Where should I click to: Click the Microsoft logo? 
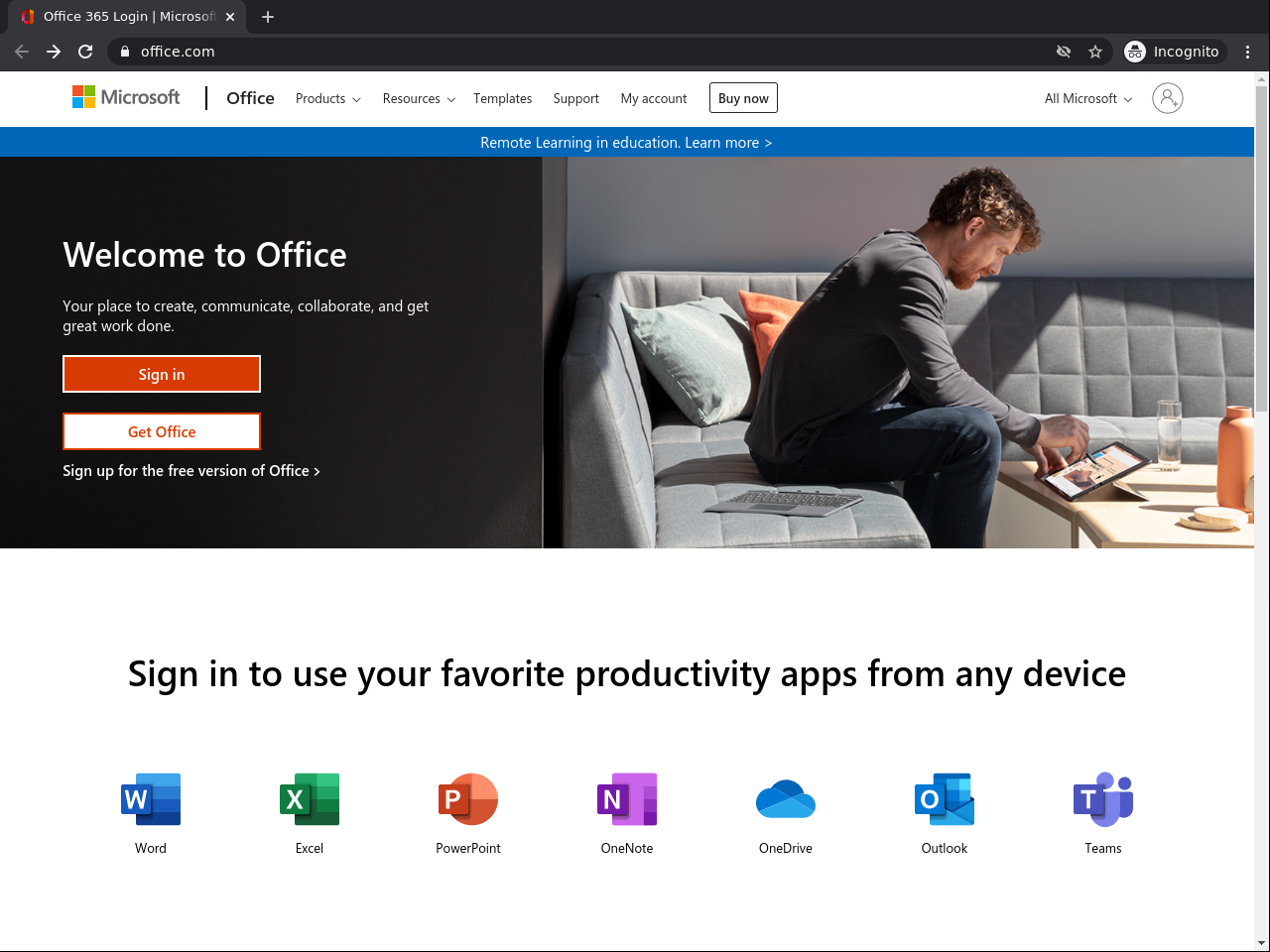pyautogui.click(x=126, y=97)
